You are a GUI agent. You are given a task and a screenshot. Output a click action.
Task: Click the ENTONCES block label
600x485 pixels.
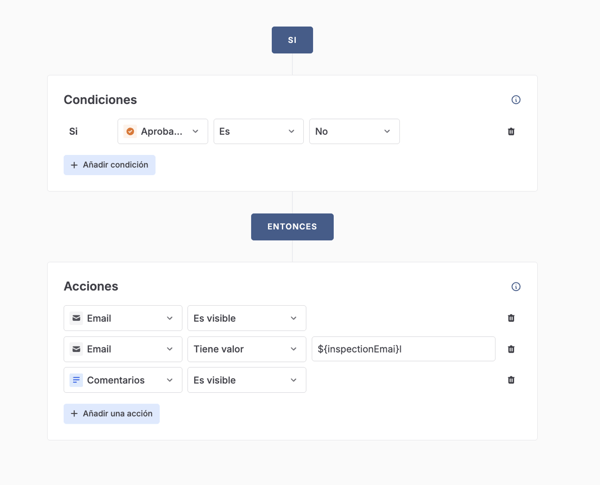pyautogui.click(x=292, y=227)
